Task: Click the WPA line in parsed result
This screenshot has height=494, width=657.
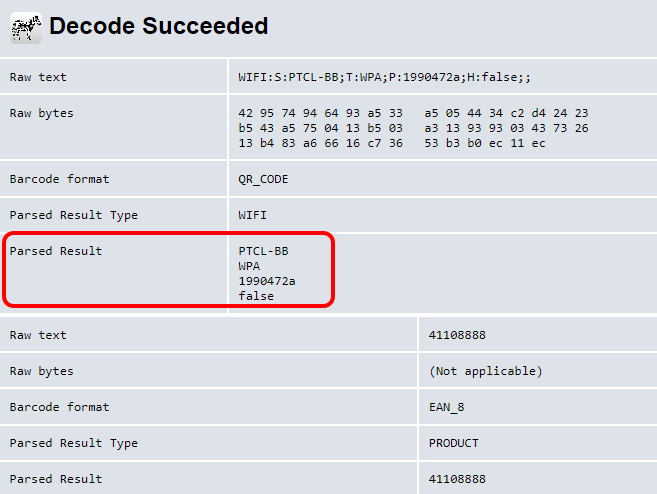Action: tap(249, 266)
